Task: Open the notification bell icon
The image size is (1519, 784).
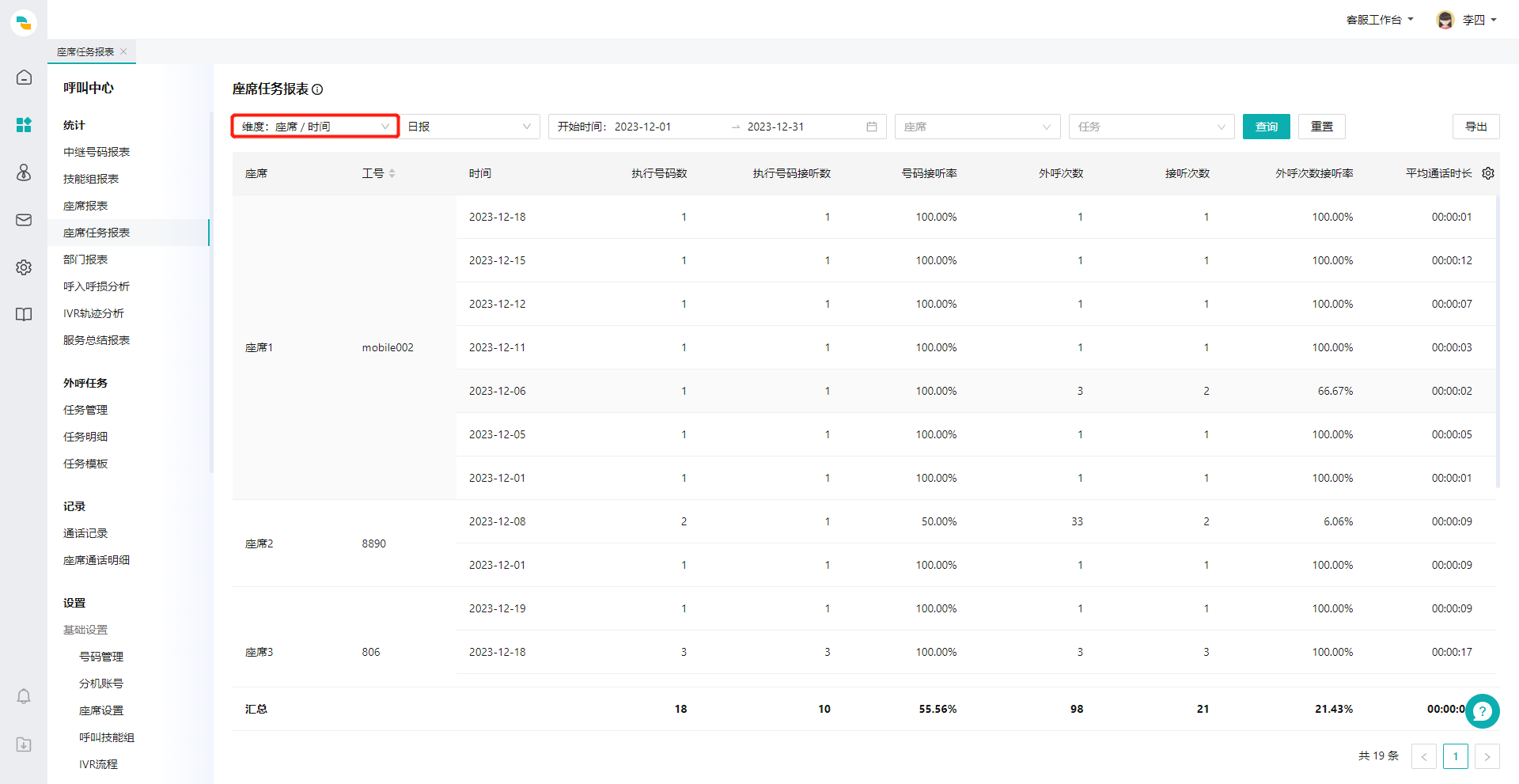Action: (24, 696)
